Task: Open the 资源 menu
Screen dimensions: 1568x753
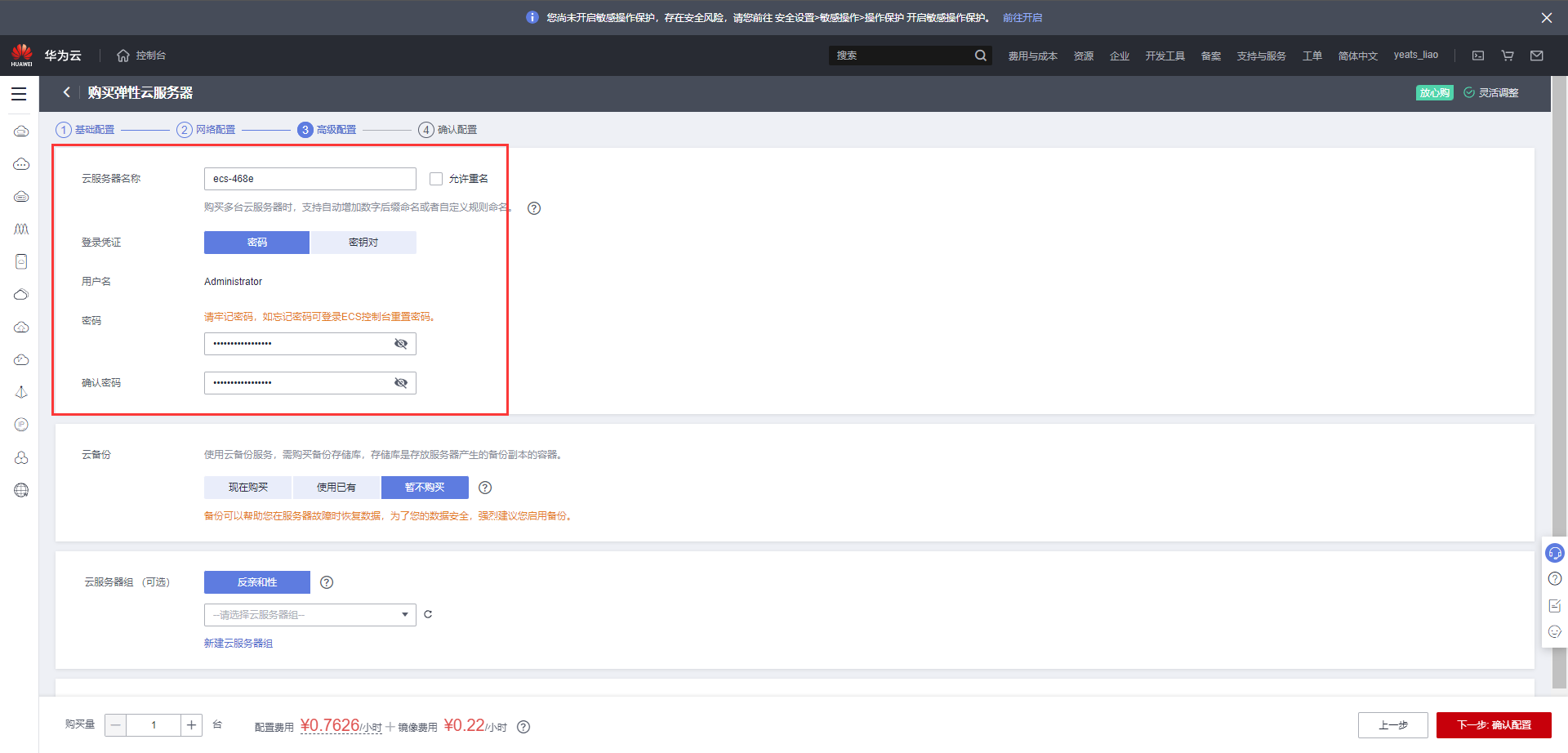Action: 1084,56
